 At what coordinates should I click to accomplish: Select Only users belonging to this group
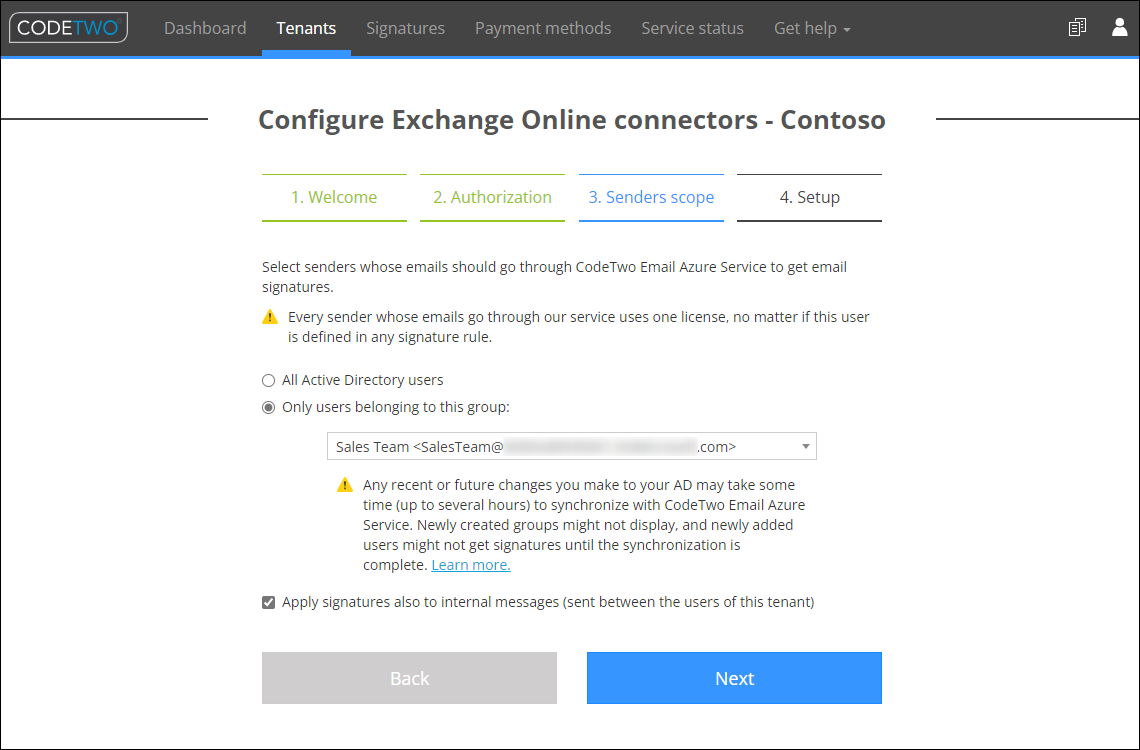(268, 407)
